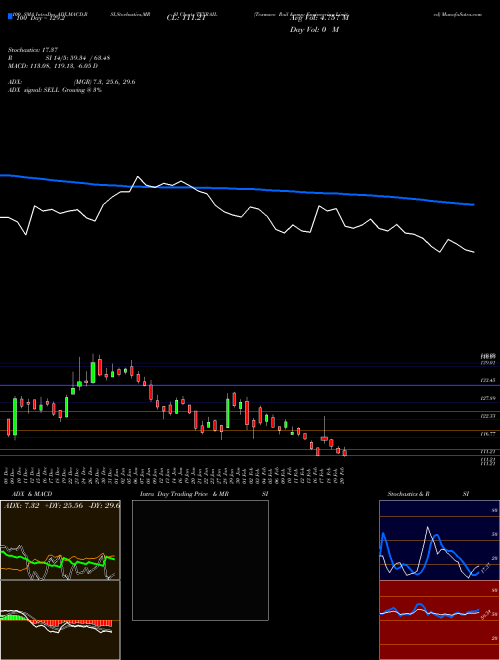Viewport: 500px width, 660px height.
Task: Click the 'ADX signal: SELL' text
Action: [34, 90]
